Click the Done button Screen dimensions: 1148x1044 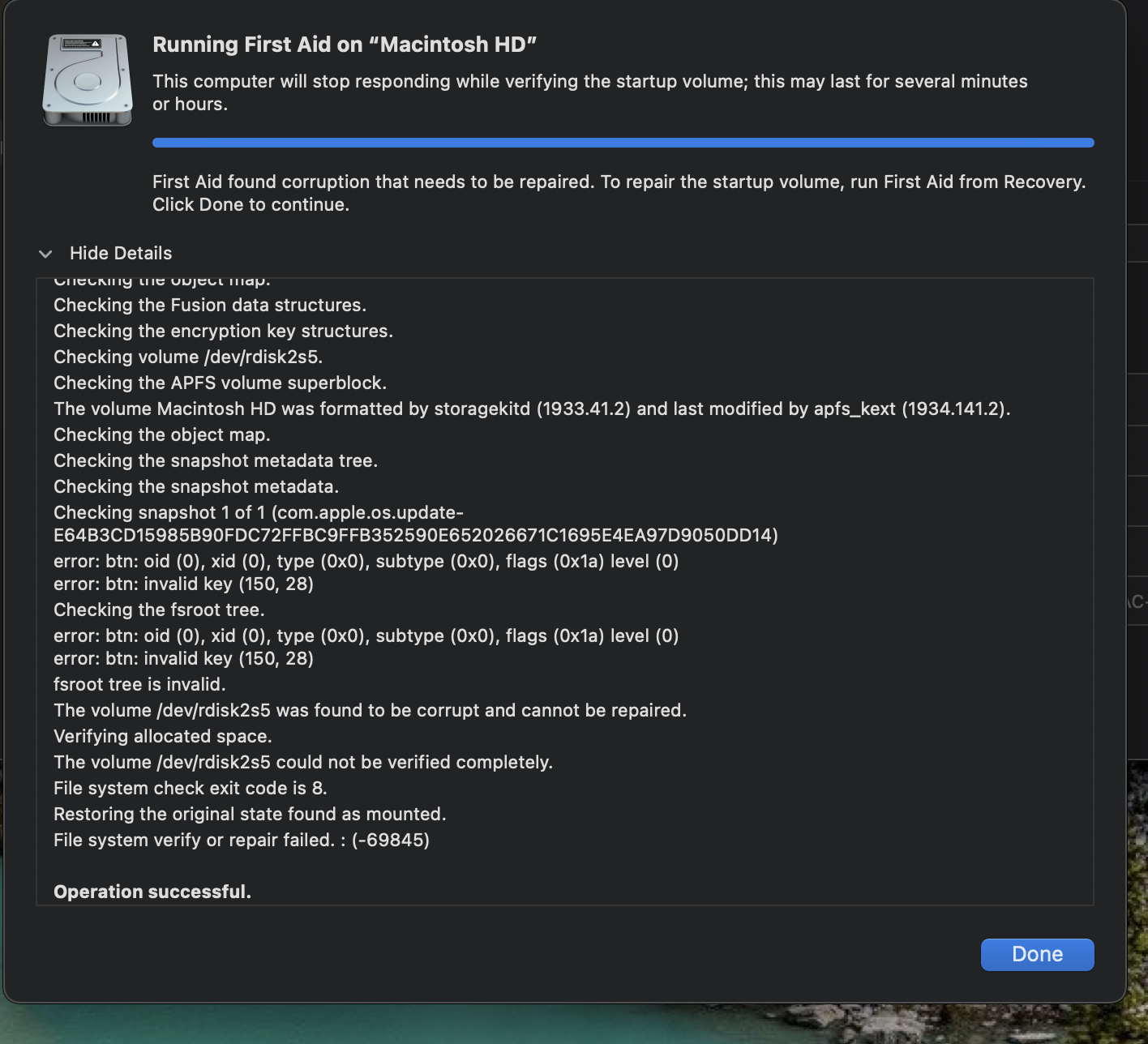coord(1037,954)
